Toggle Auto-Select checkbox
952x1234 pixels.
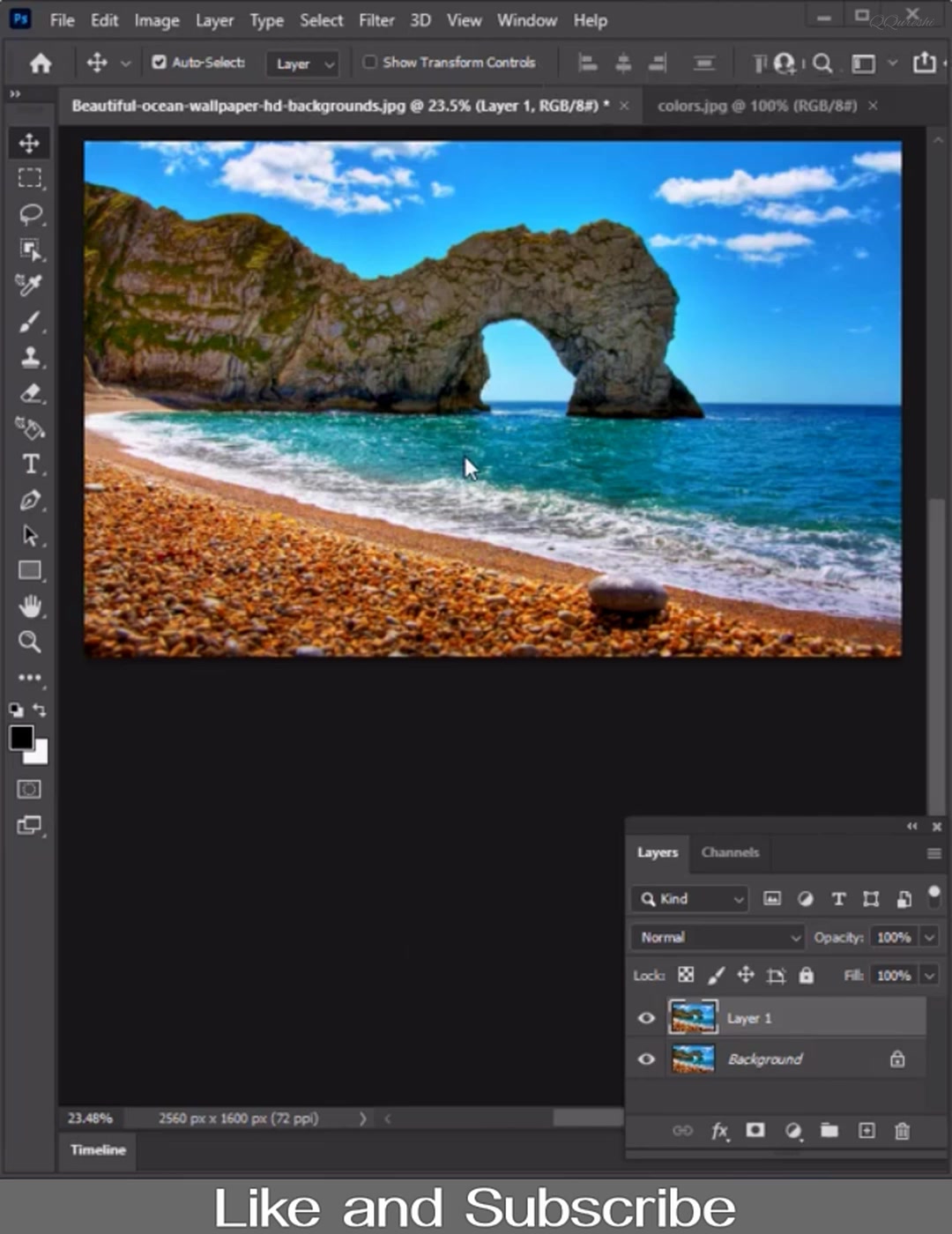[159, 62]
